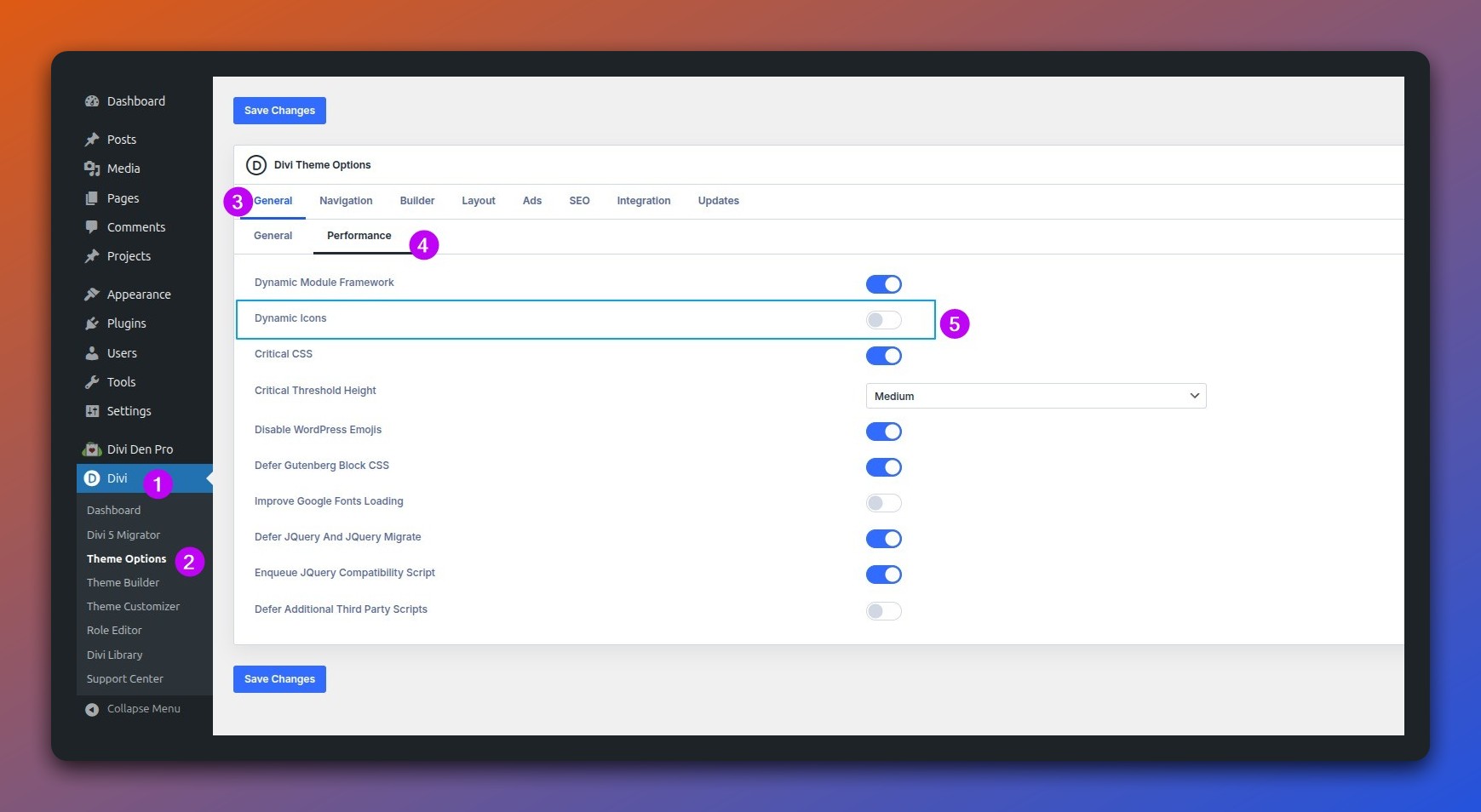Screen dimensions: 1481x812
Task: Enable Improve Google Fonts Loading switch
Action: pyautogui.click(x=883, y=503)
